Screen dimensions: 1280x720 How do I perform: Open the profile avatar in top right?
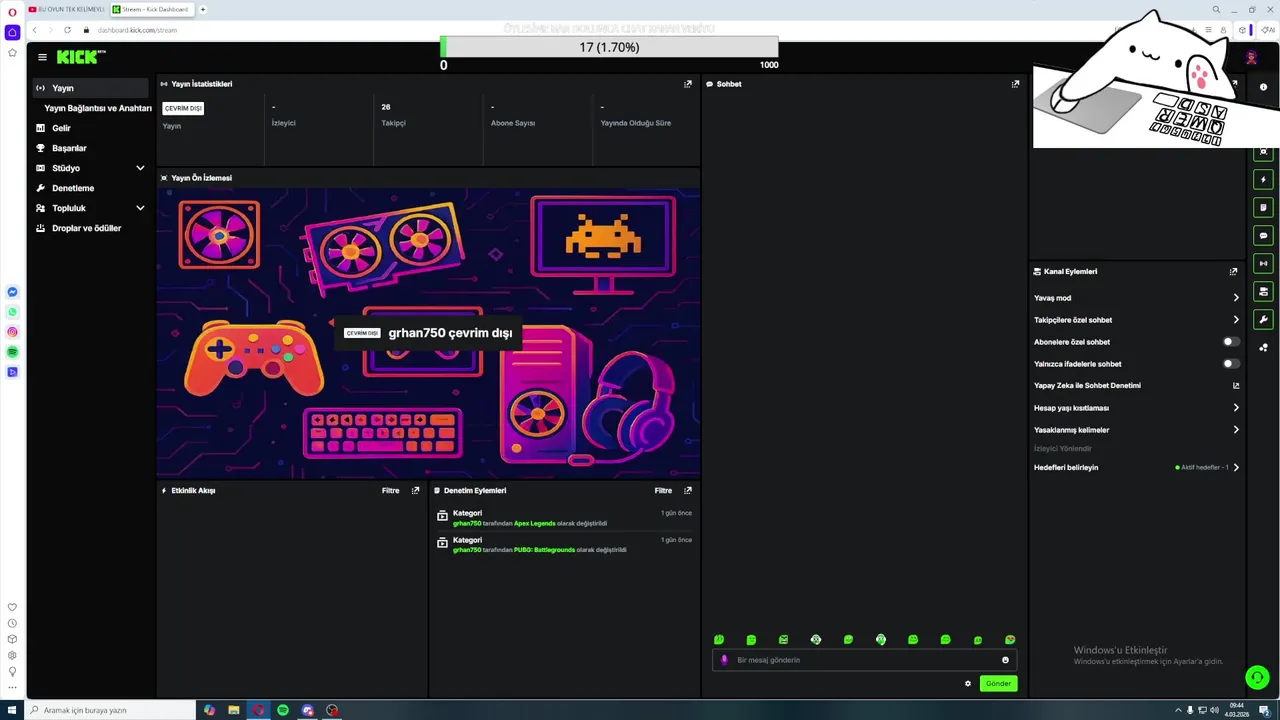click(x=1250, y=57)
